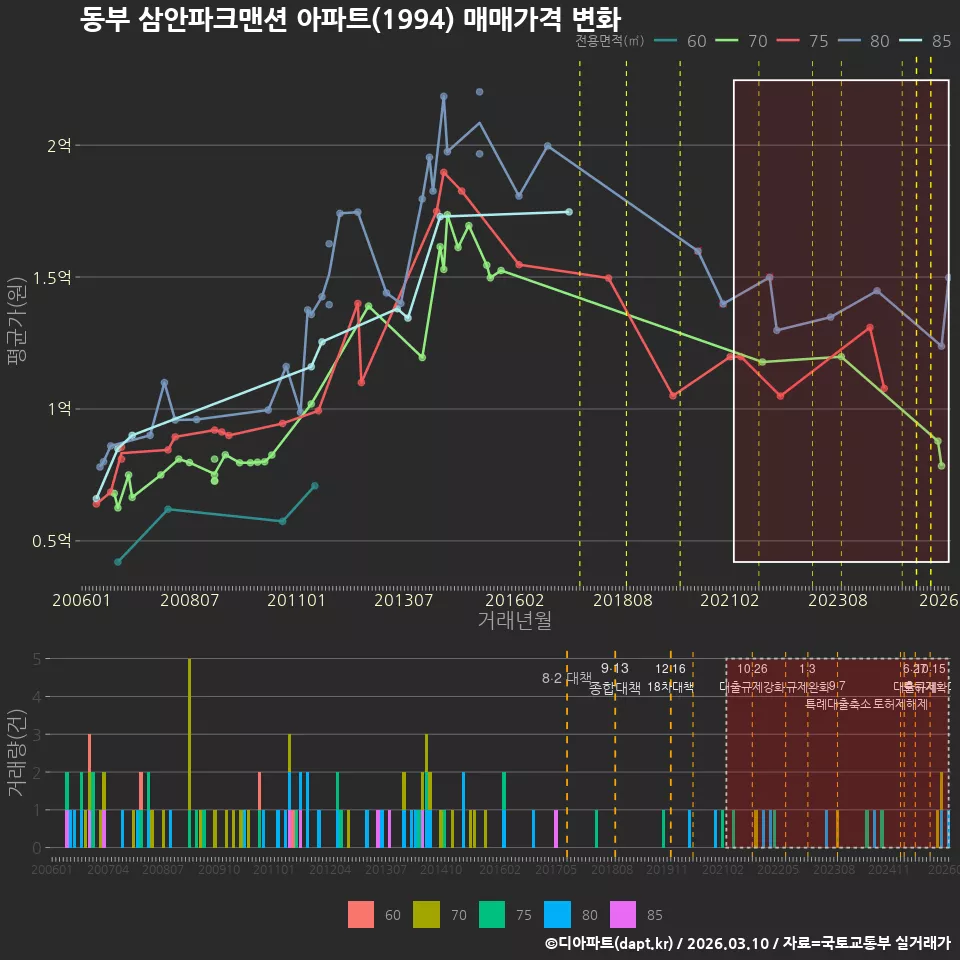Click the 12·16 18차대책 marker label
The image size is (960, 960).
click(670, 678)
